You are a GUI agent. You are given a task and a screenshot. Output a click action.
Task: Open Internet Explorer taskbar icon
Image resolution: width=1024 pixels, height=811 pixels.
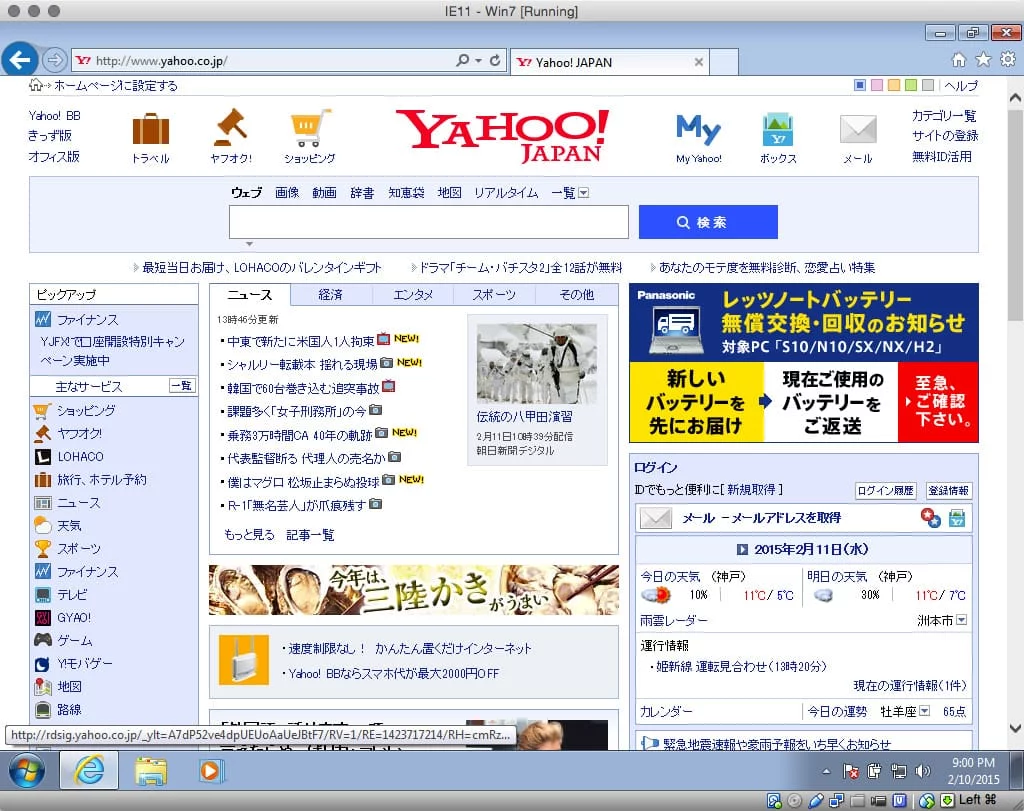click(89, 771)
